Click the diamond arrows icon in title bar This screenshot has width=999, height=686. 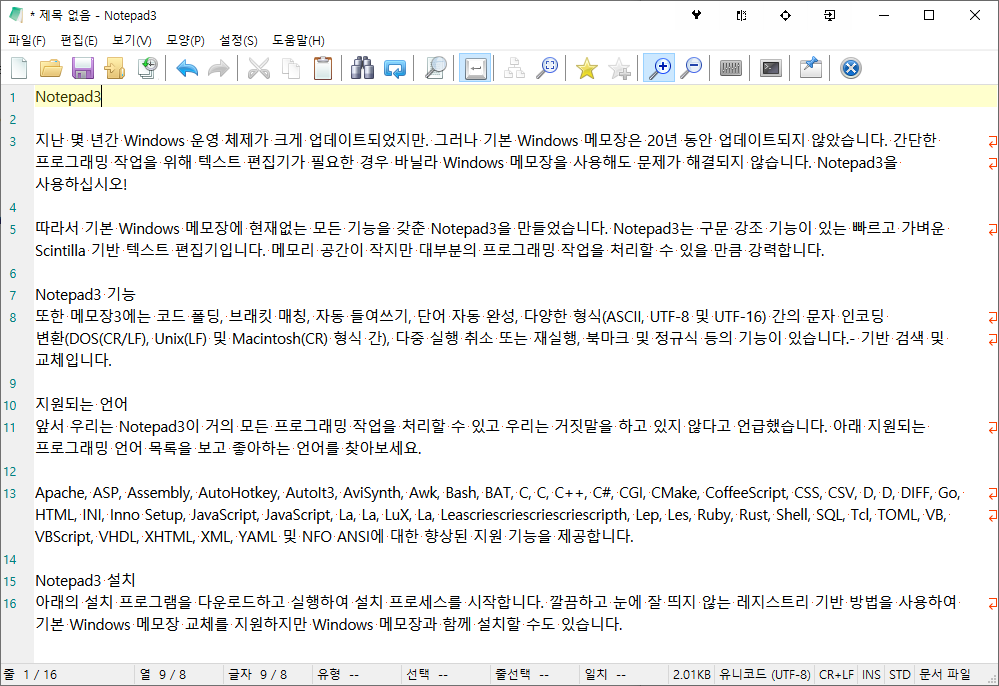coord(785,15)
